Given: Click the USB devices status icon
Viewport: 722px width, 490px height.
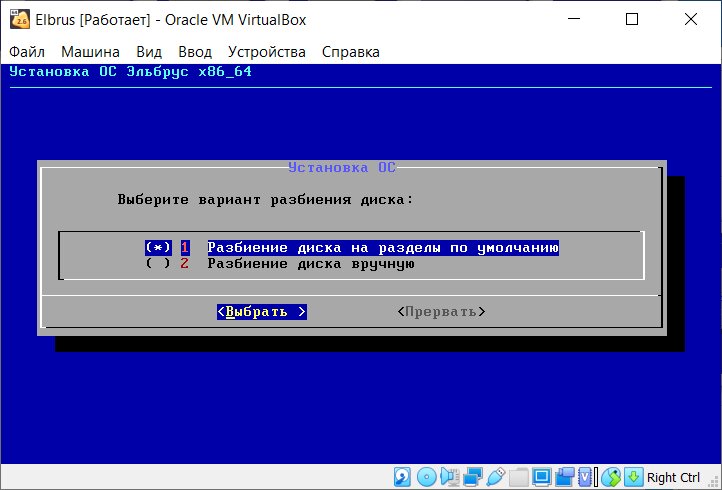Looking at the screenshot, I should click(x=496, y=477).
